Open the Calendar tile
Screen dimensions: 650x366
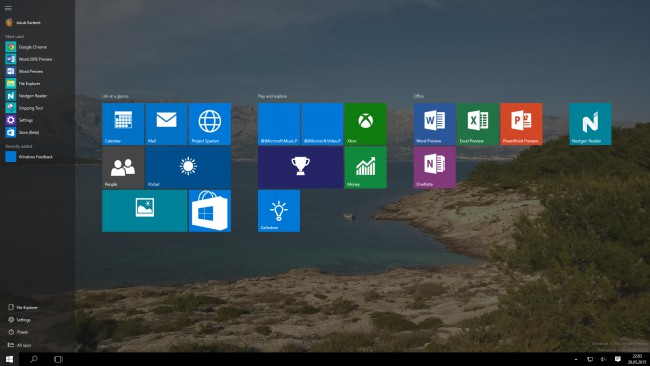coord(123,124)
